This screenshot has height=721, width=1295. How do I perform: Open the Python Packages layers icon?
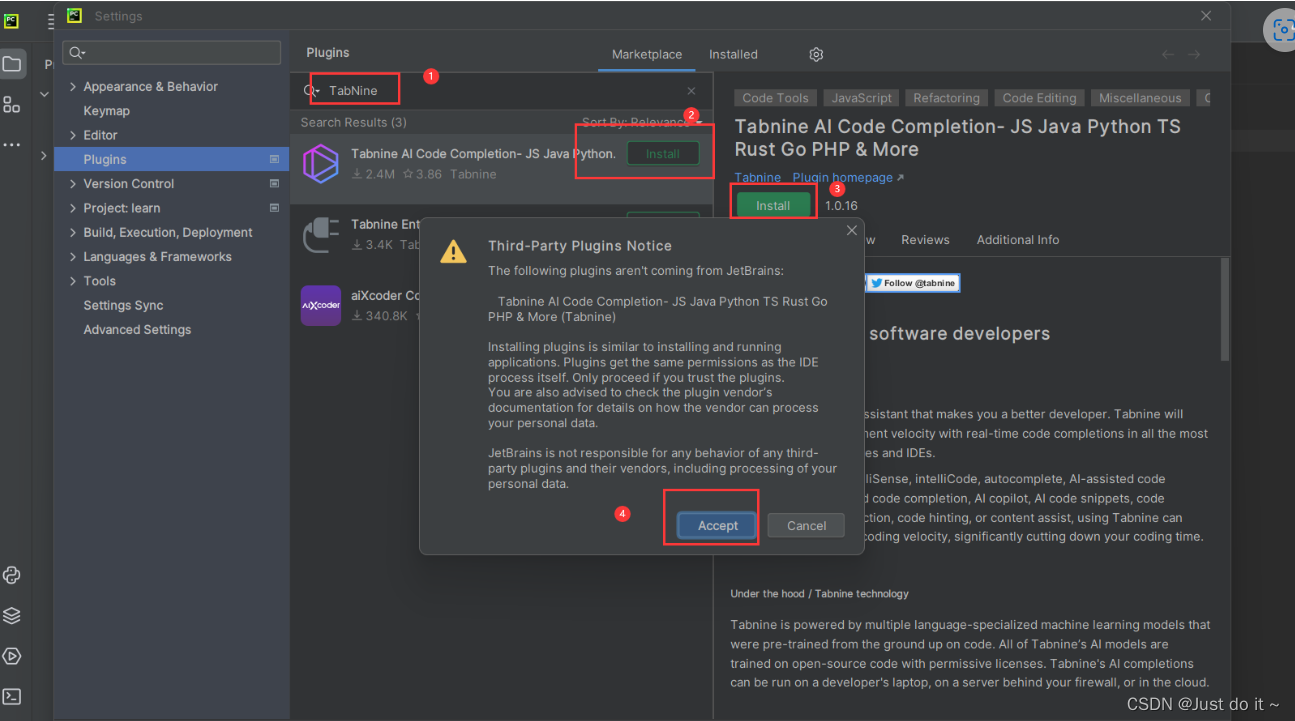(12, 615)
